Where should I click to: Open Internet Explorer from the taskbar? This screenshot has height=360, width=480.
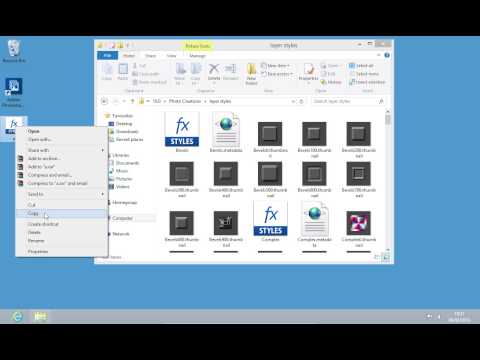pyautogui.click(x=17, y=316)
